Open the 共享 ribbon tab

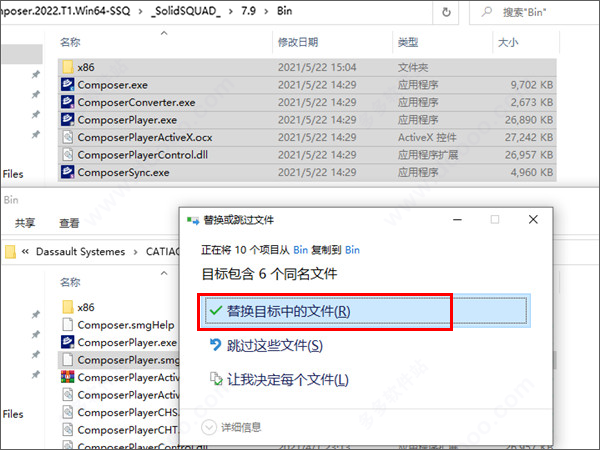point(25,223)
